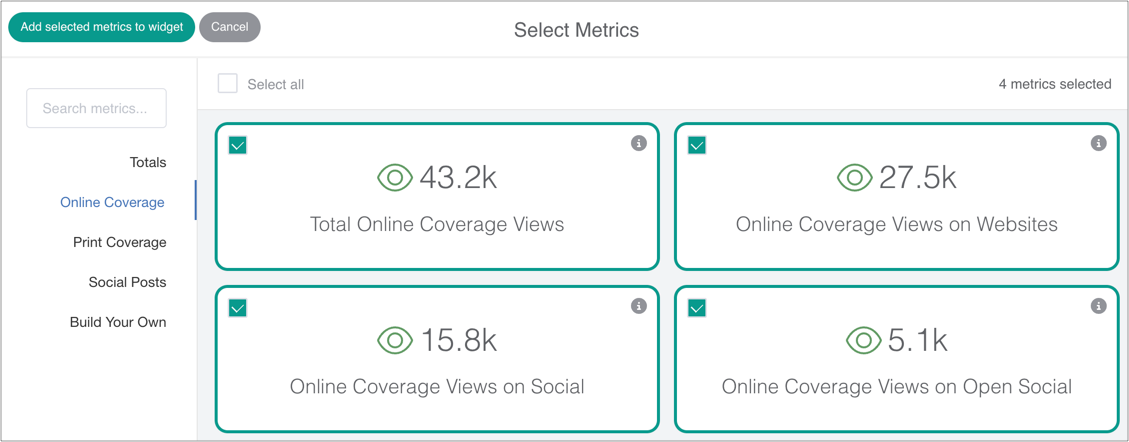Select the Build Your Own category
1129x442 pixels.
click(118, 322)
